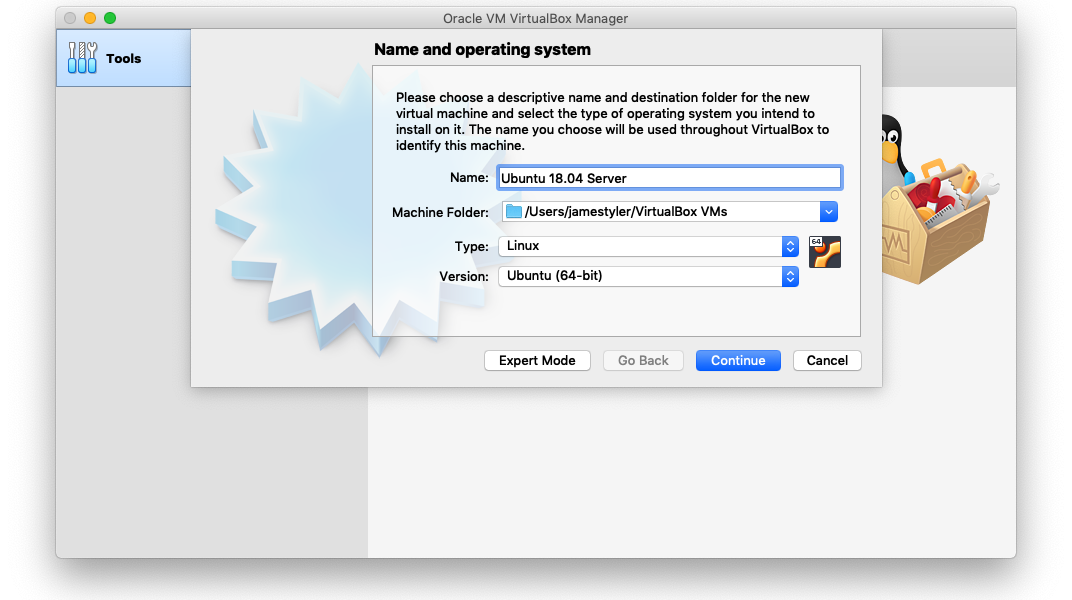Click the green zoom window button
Viewport: 1072px width, 600px height.
pos(110,18)
